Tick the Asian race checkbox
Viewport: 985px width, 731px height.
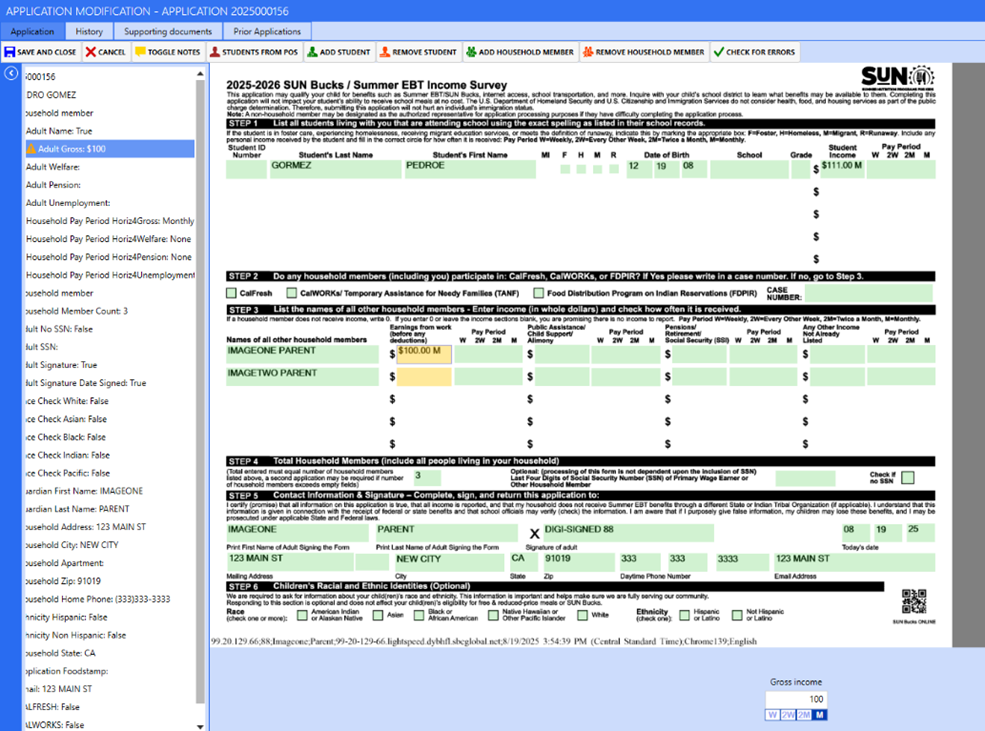coord(378,615)
